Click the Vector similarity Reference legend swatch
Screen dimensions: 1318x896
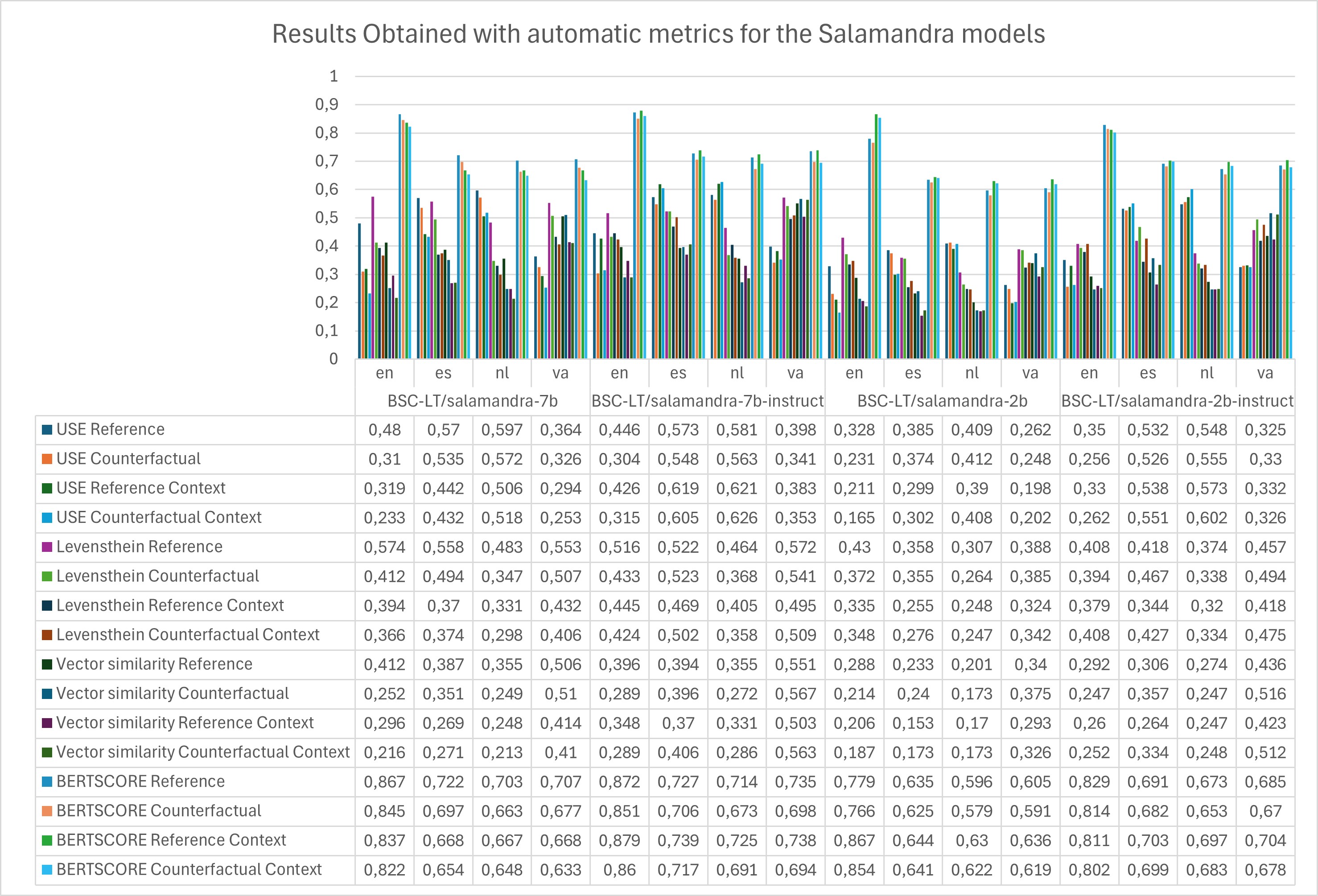pyautogui.click(x=47, y=664)
